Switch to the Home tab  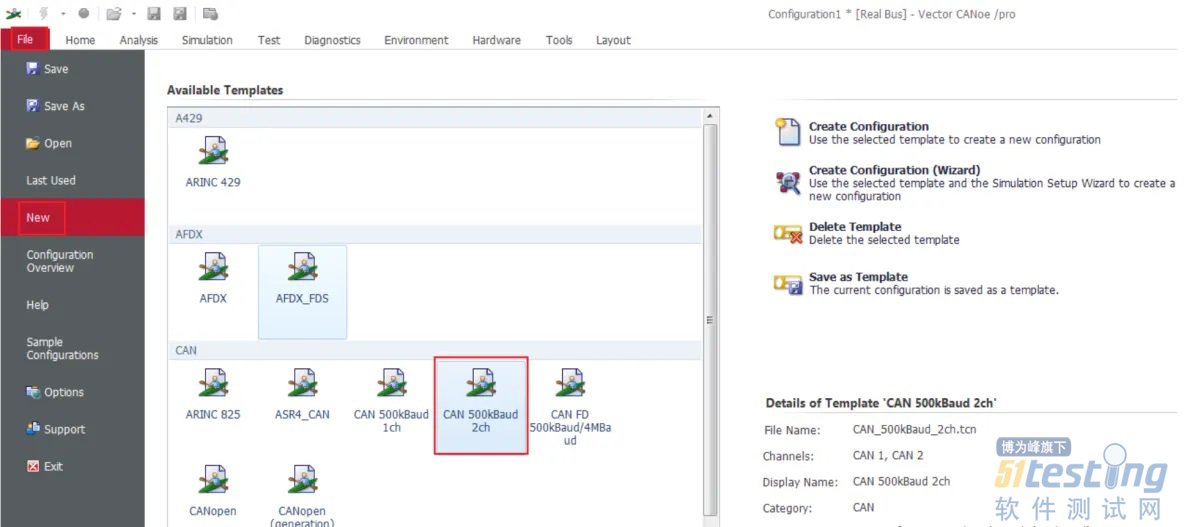[x=80, y=40]
